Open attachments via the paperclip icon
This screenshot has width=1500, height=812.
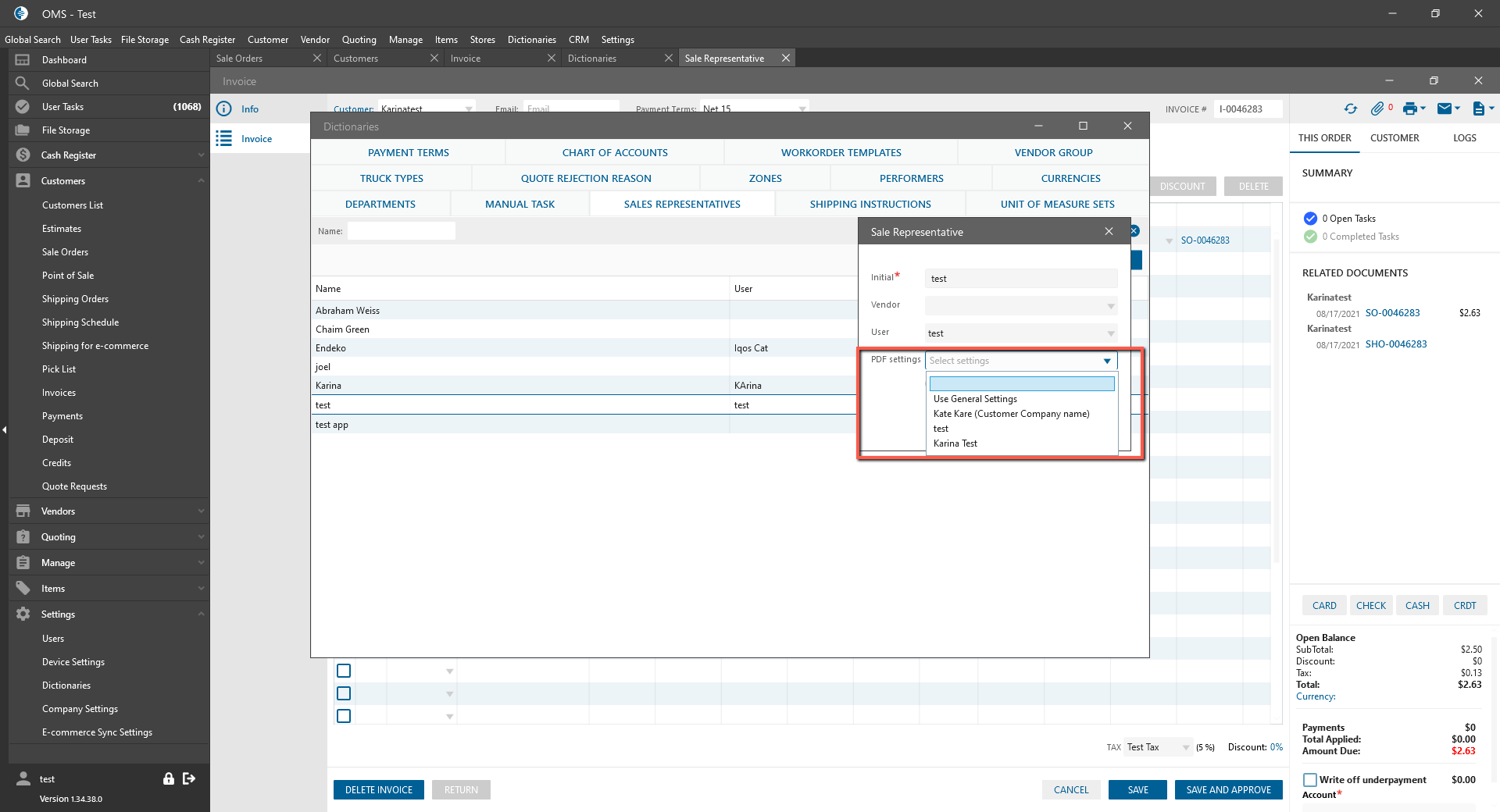point(1377,109)
